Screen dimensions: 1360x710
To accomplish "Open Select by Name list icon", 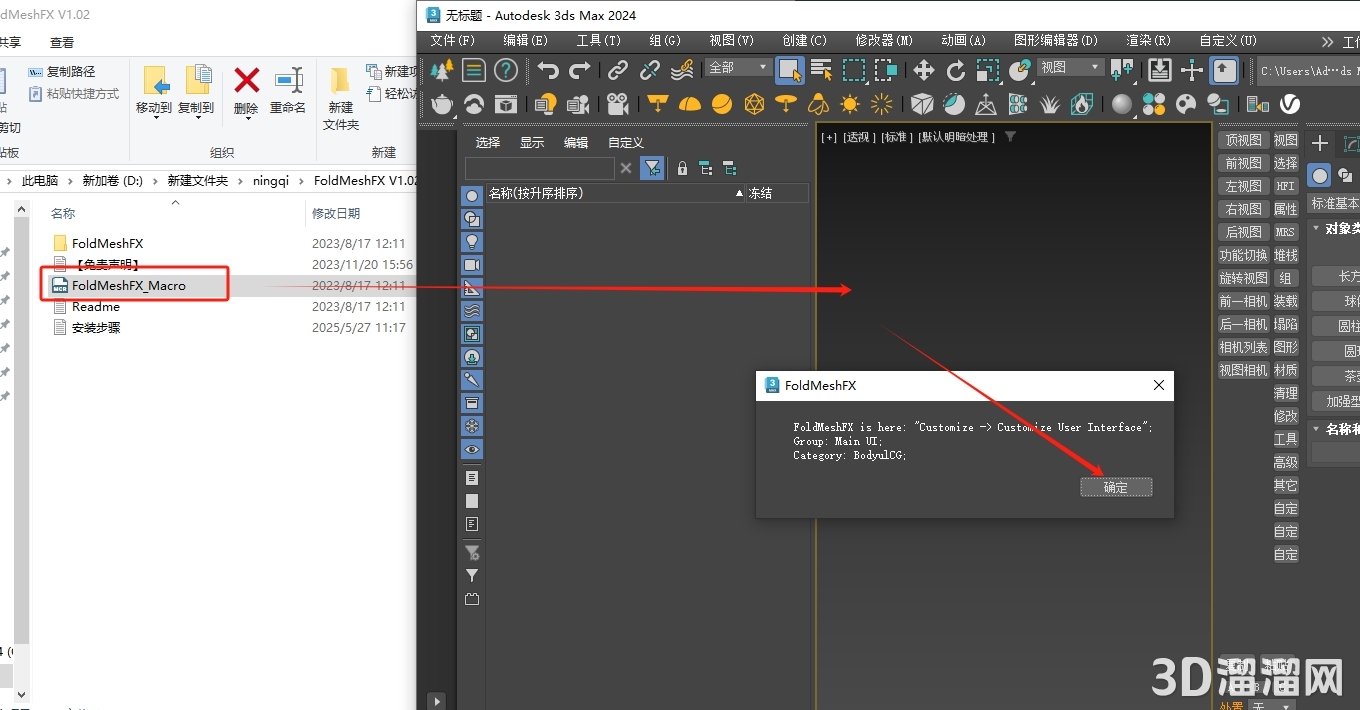I will click(x=822, y=70).
